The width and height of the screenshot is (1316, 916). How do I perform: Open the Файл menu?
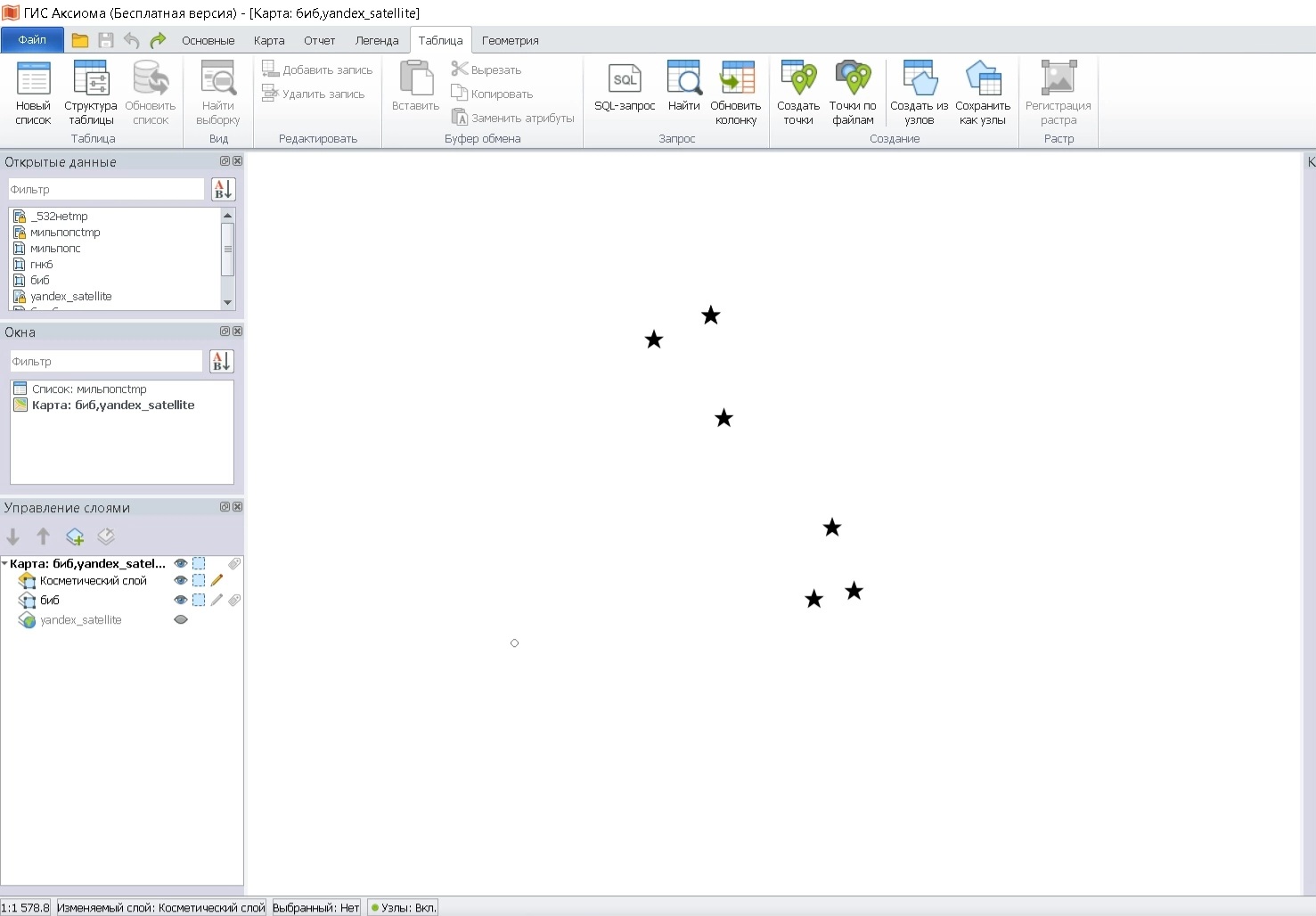click(32, 40)
